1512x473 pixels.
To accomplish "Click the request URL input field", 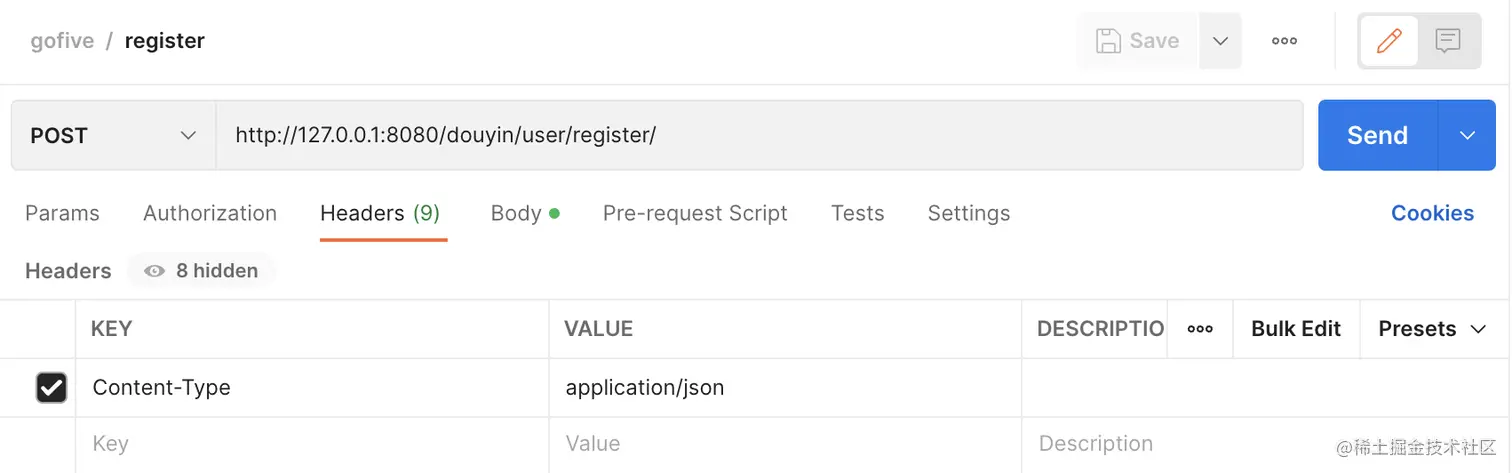I will click(760, 135).
